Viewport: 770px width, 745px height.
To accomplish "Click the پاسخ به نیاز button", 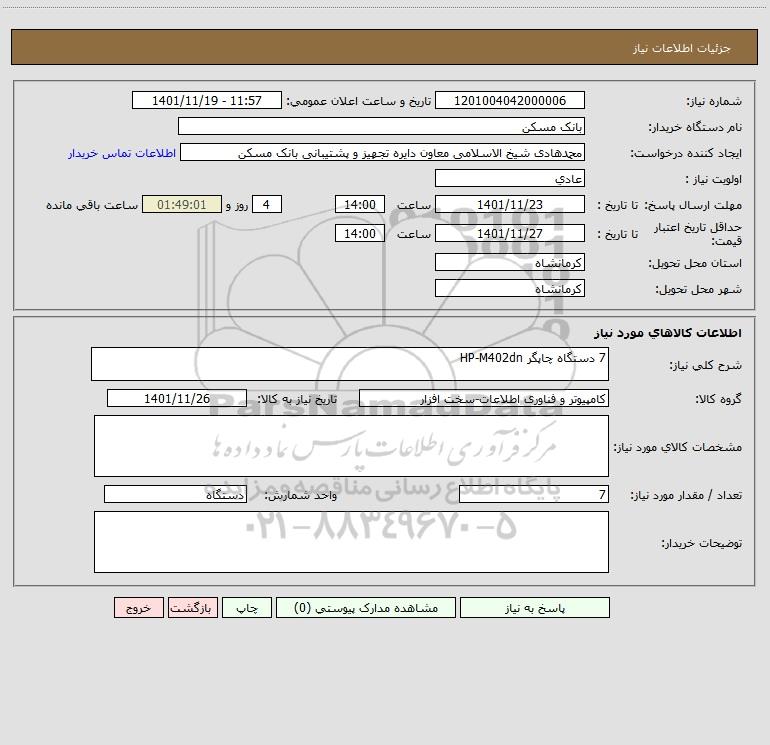I will tap(535, 607).
